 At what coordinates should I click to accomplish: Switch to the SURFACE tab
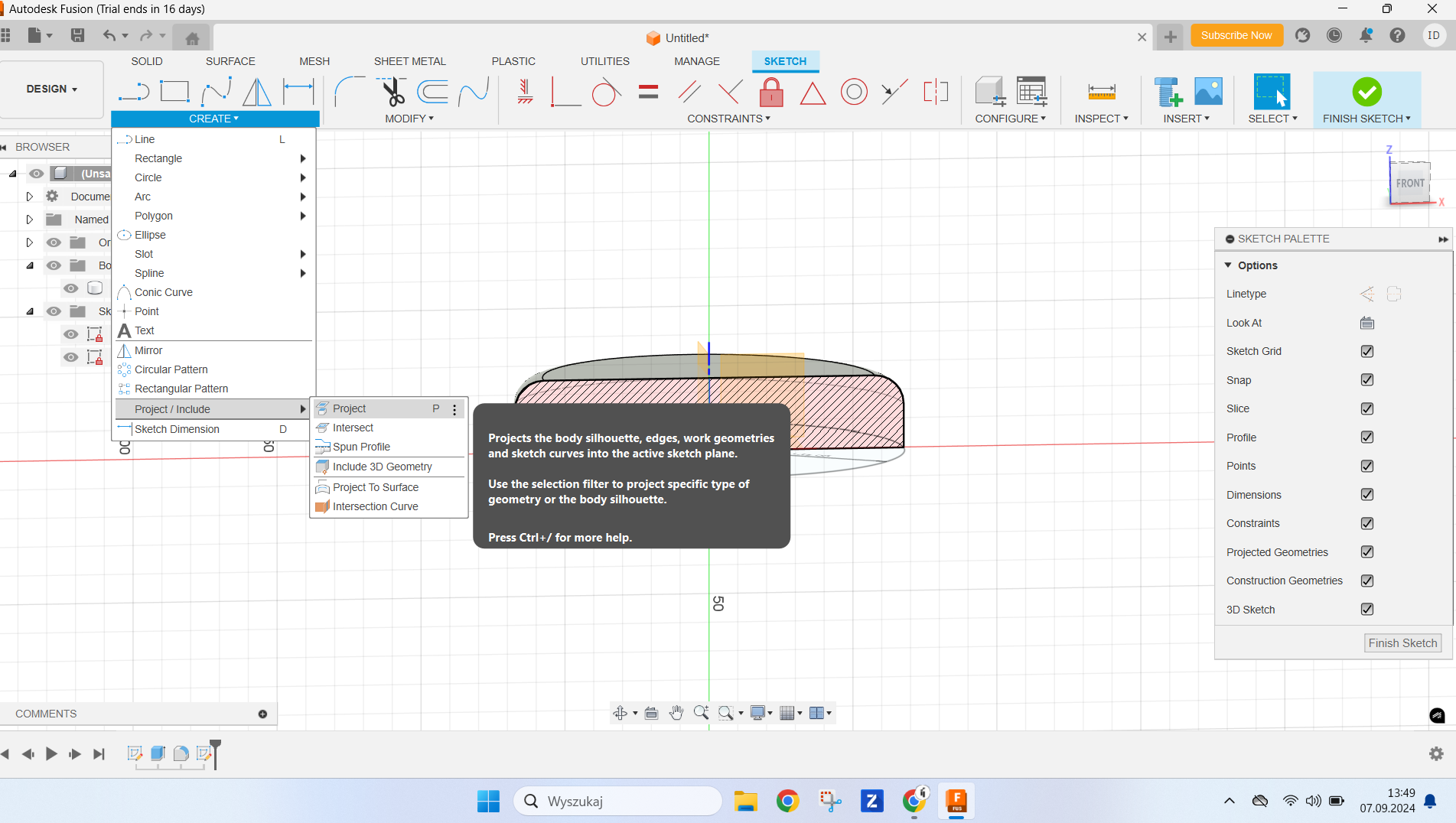tap(230, 61)
